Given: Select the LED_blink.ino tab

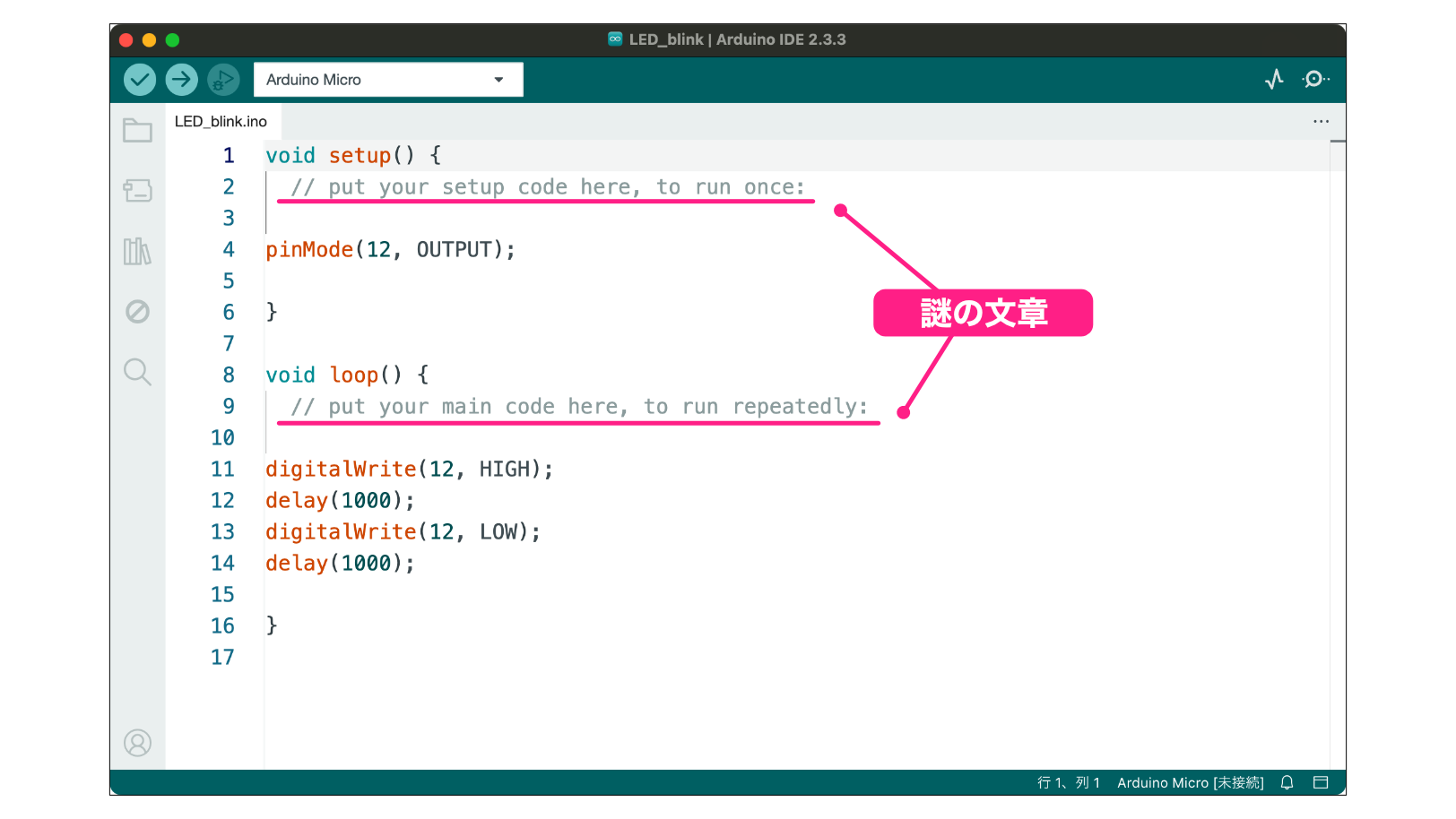Looking at the screenshot, I should pyautogui.click(x=221, y=122).
